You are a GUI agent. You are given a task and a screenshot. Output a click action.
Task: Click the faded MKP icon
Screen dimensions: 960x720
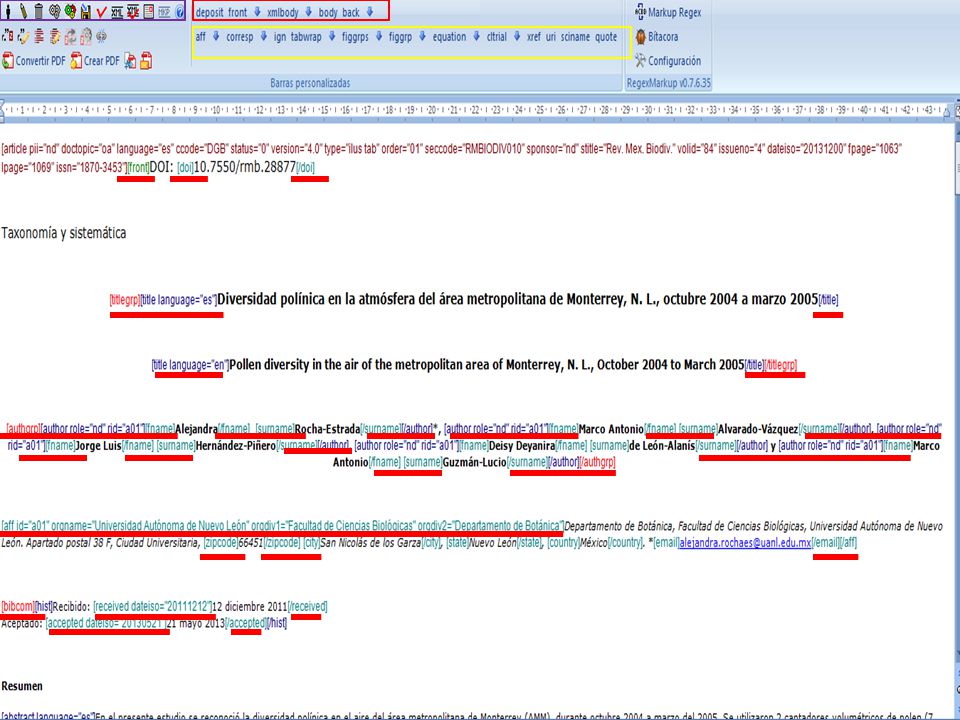click(x=164, y=12)
